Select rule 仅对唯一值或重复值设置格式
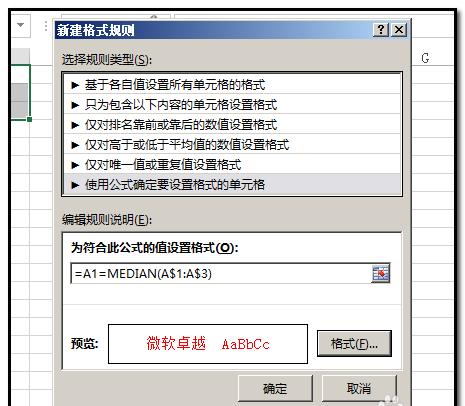The width and height of the screenshot is (465, 406). [x=232, y=164]
